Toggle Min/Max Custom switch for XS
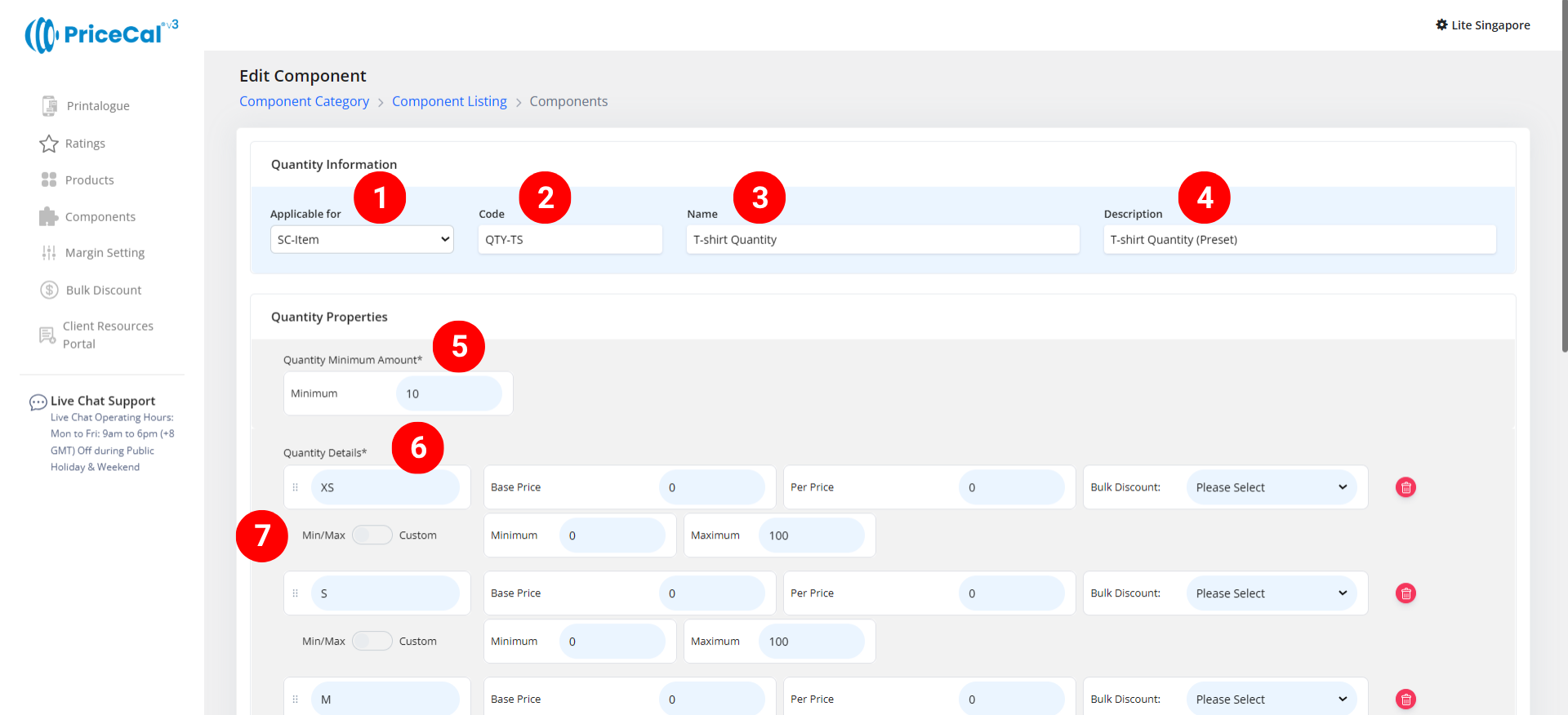The height and width of the screenshot is (715, 1568). pyautogui.click(x=372, y=535)
